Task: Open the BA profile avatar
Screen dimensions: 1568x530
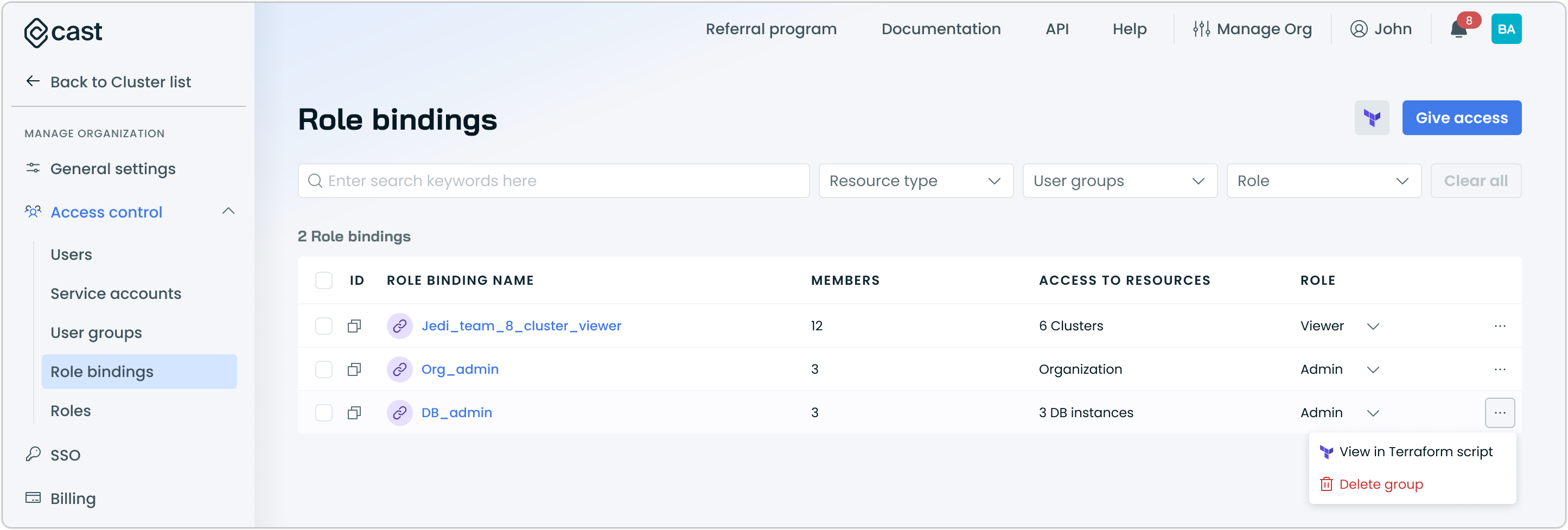Action: pyautogui.click(x=1506, y=29)
